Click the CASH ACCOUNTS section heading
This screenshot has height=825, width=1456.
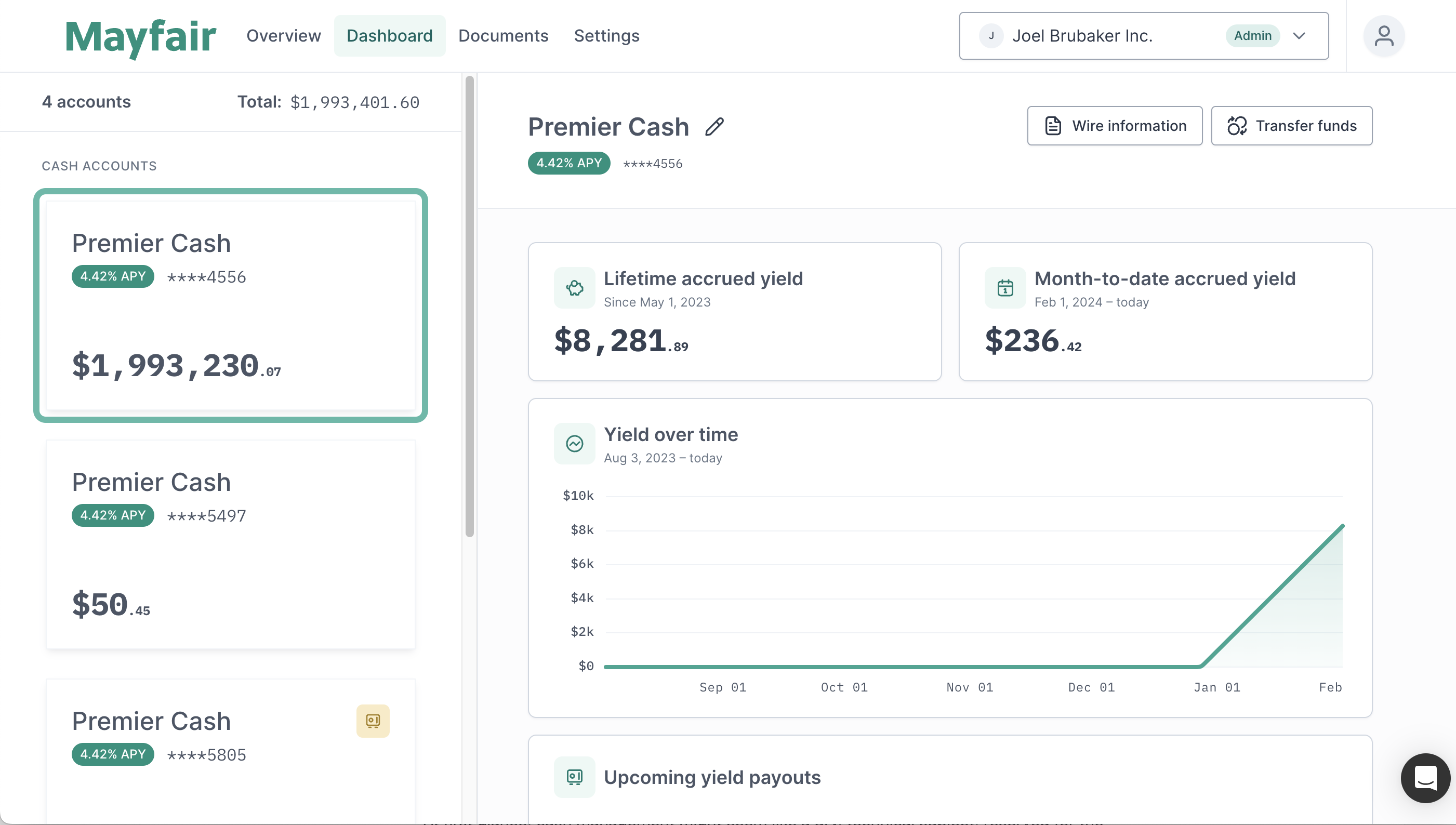pos(99,166)
